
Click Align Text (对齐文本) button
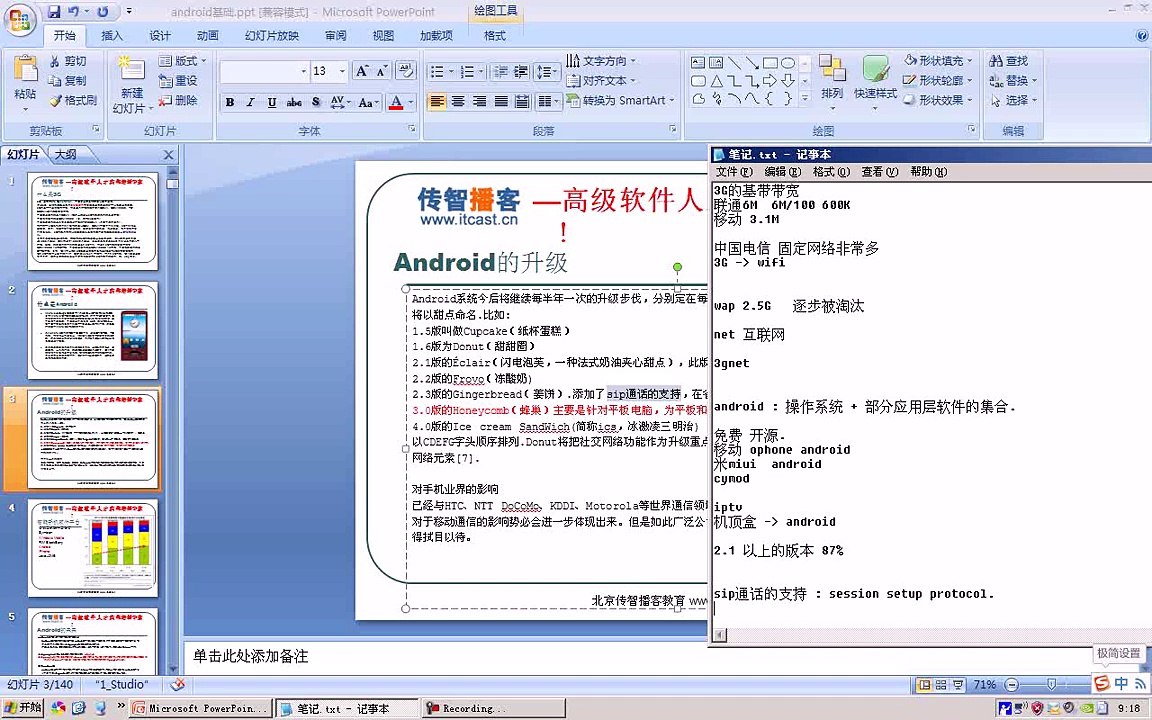(601, 80)
